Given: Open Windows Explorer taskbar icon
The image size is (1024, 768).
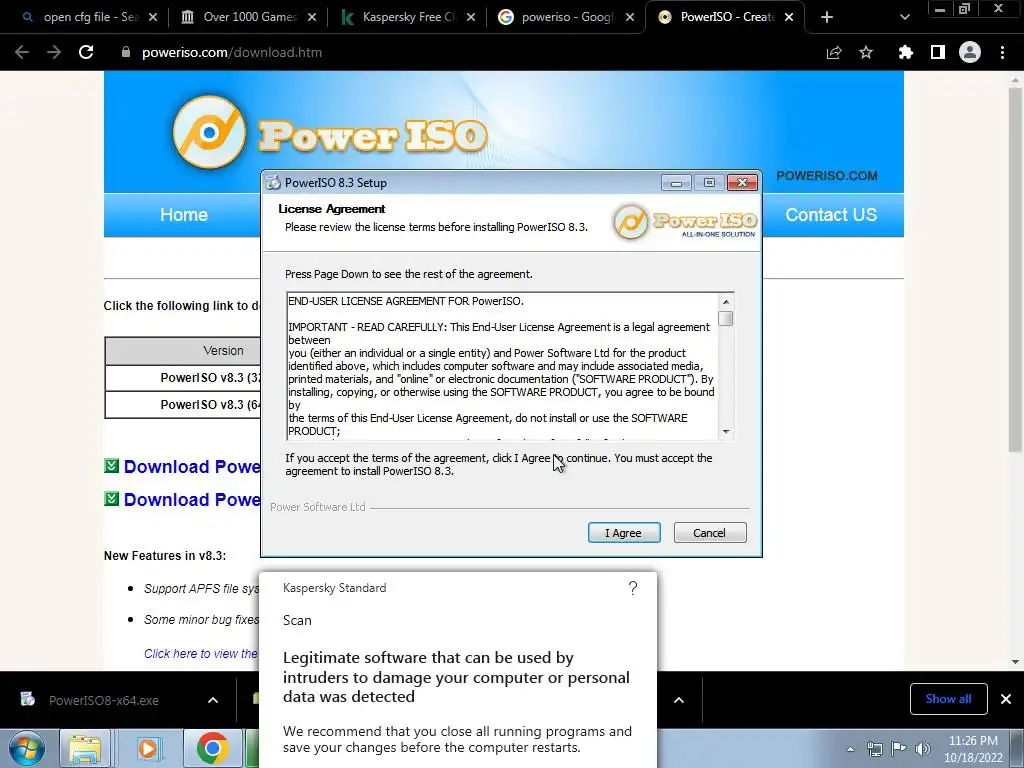Looking at the screenshot, I should (x=85, y=749).
